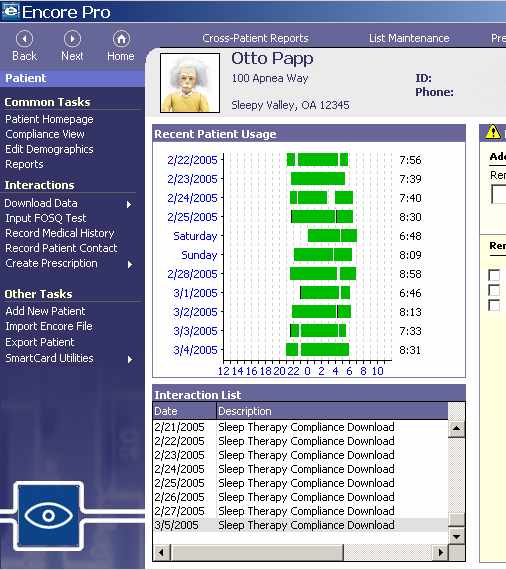Click the 3/2/2005 usage date link

point(195,312)
